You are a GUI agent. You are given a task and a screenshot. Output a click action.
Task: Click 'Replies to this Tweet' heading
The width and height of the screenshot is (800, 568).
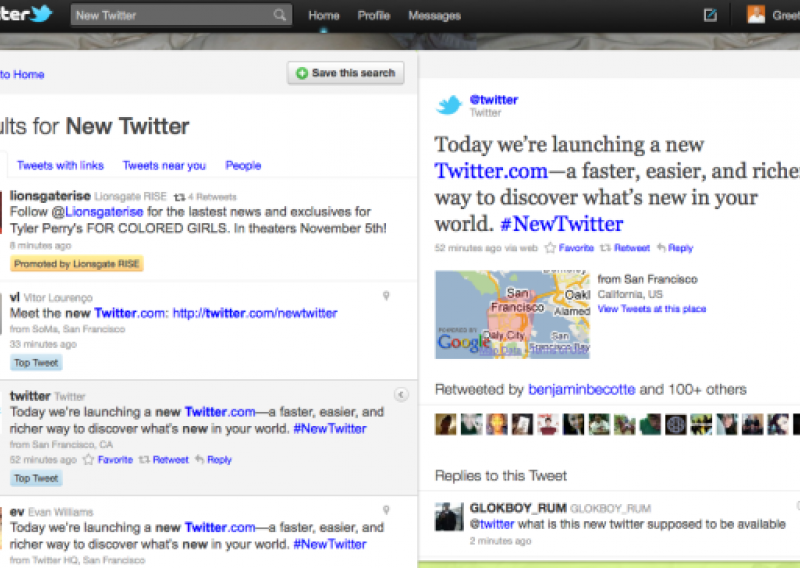coord(501,476)
